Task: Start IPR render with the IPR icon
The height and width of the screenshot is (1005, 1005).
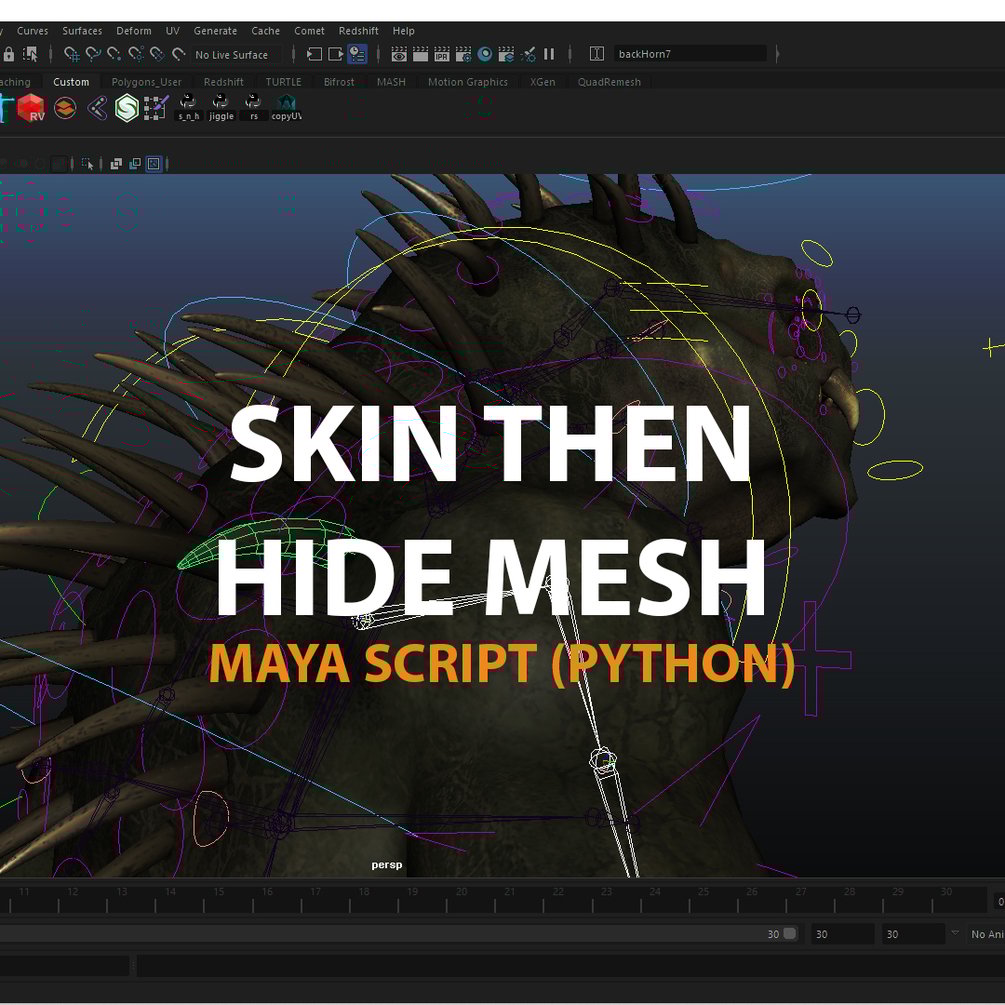Action: tap(442, 54)
